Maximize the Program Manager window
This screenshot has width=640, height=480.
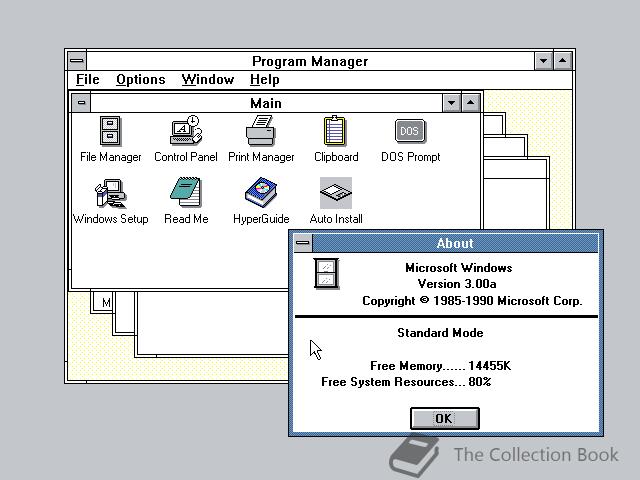click(x=562, y=61)
